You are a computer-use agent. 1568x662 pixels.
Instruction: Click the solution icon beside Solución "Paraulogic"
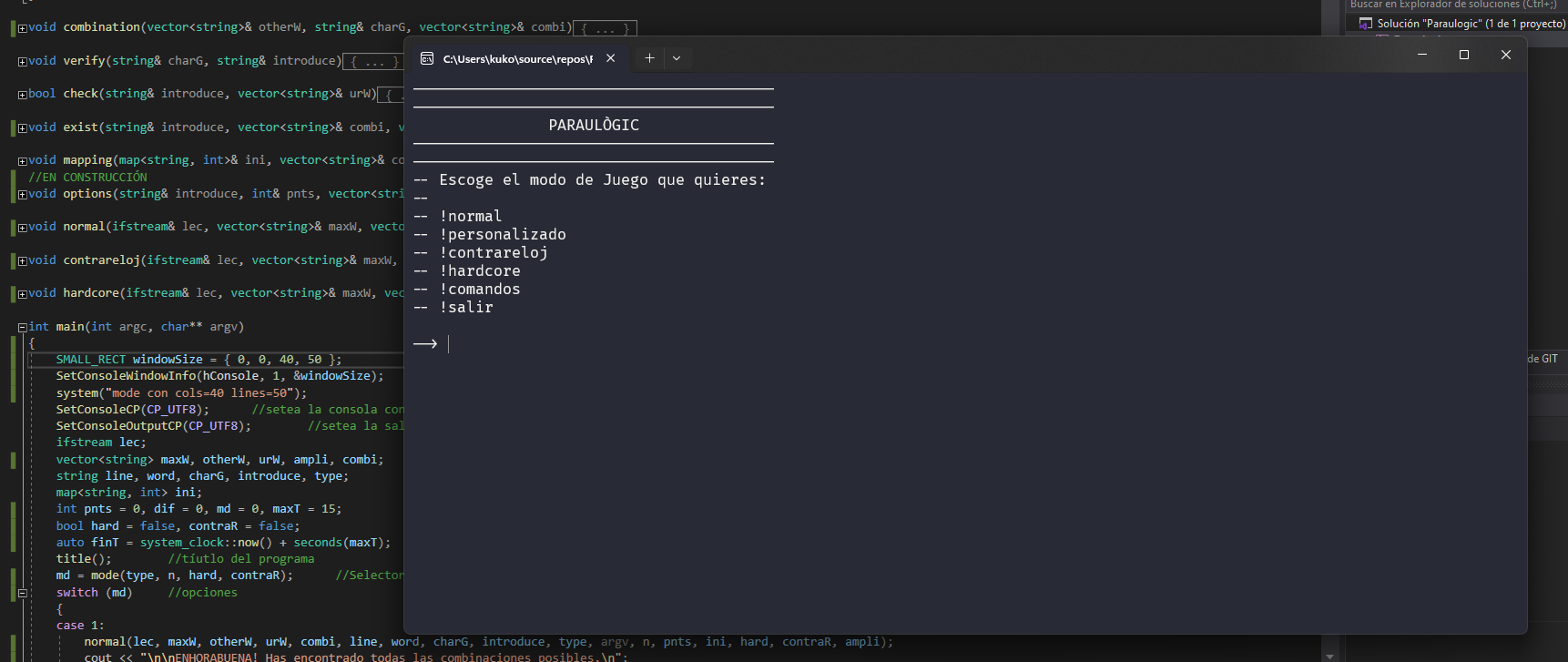[x=1366, y=24]
